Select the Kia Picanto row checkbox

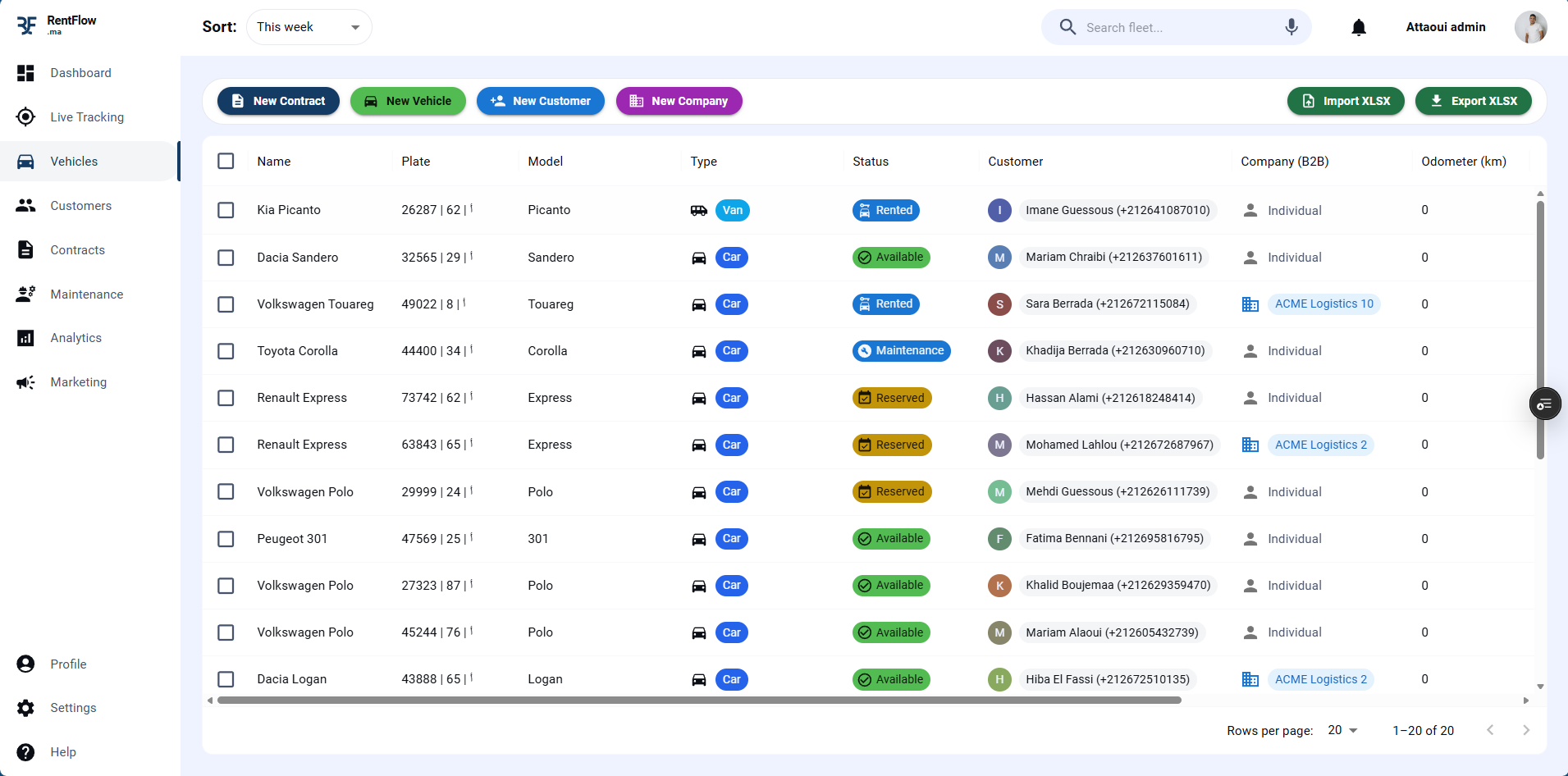[x=226, y=210]
